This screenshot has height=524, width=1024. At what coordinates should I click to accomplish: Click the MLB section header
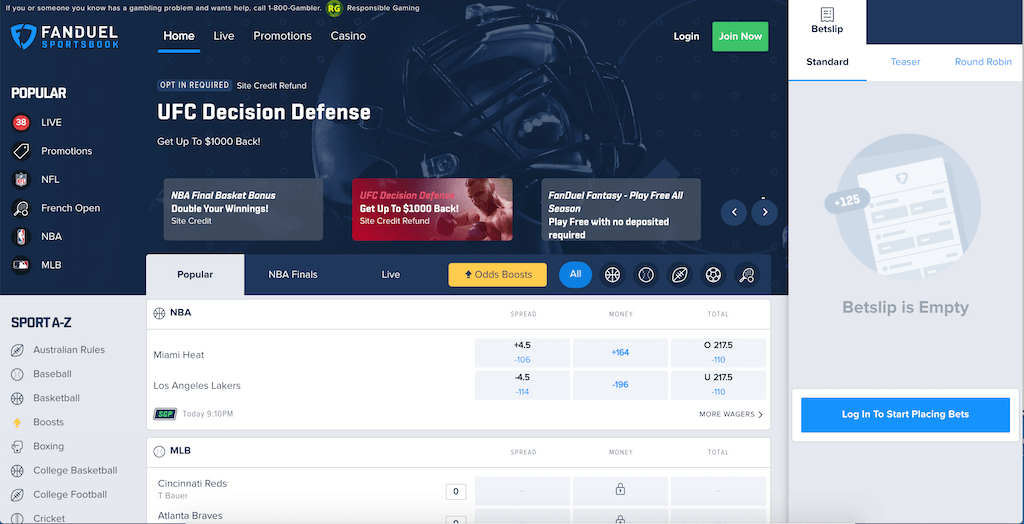pos(180,451)
